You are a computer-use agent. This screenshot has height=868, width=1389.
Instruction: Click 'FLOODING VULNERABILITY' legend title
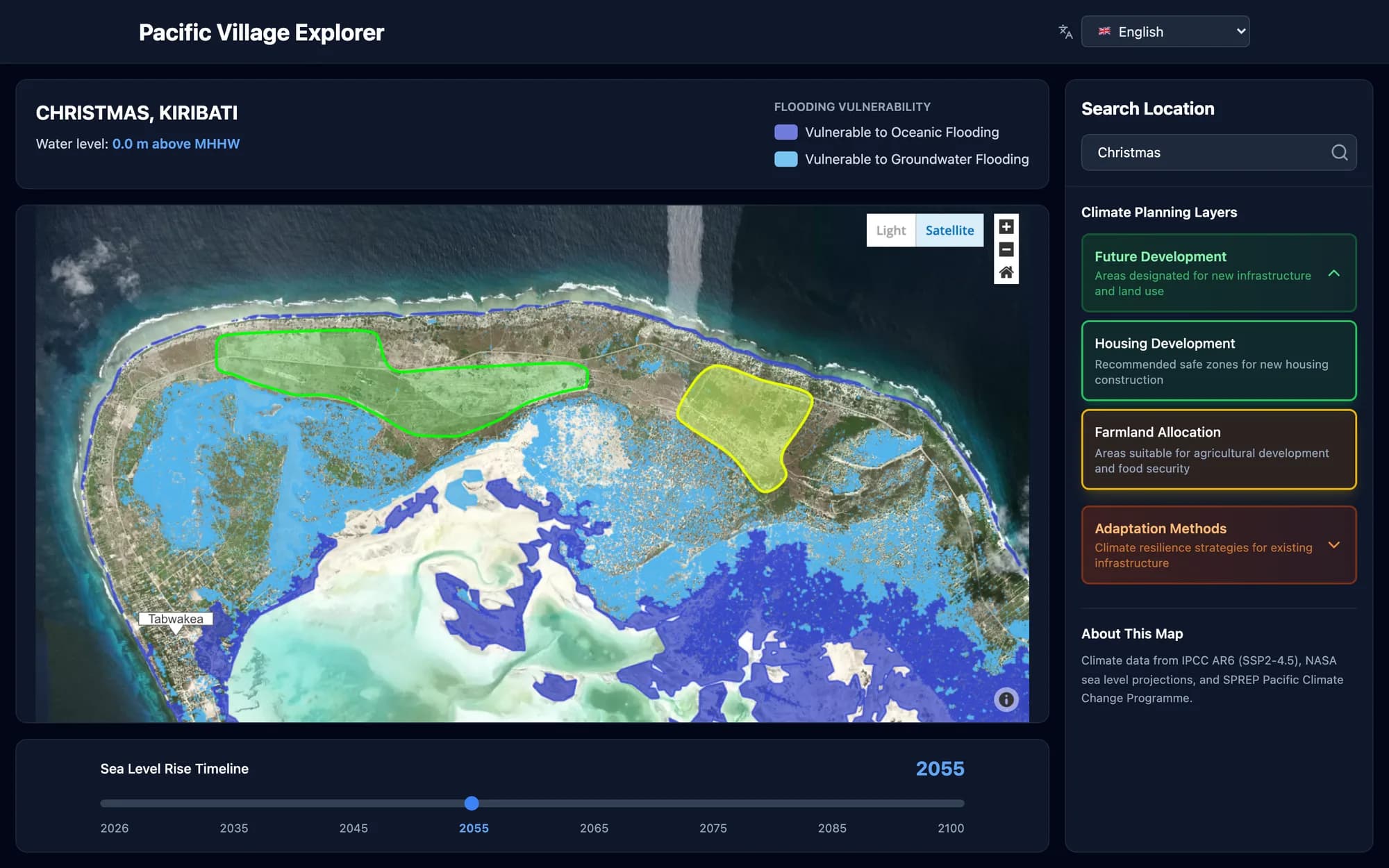click(x=852, y=106)
